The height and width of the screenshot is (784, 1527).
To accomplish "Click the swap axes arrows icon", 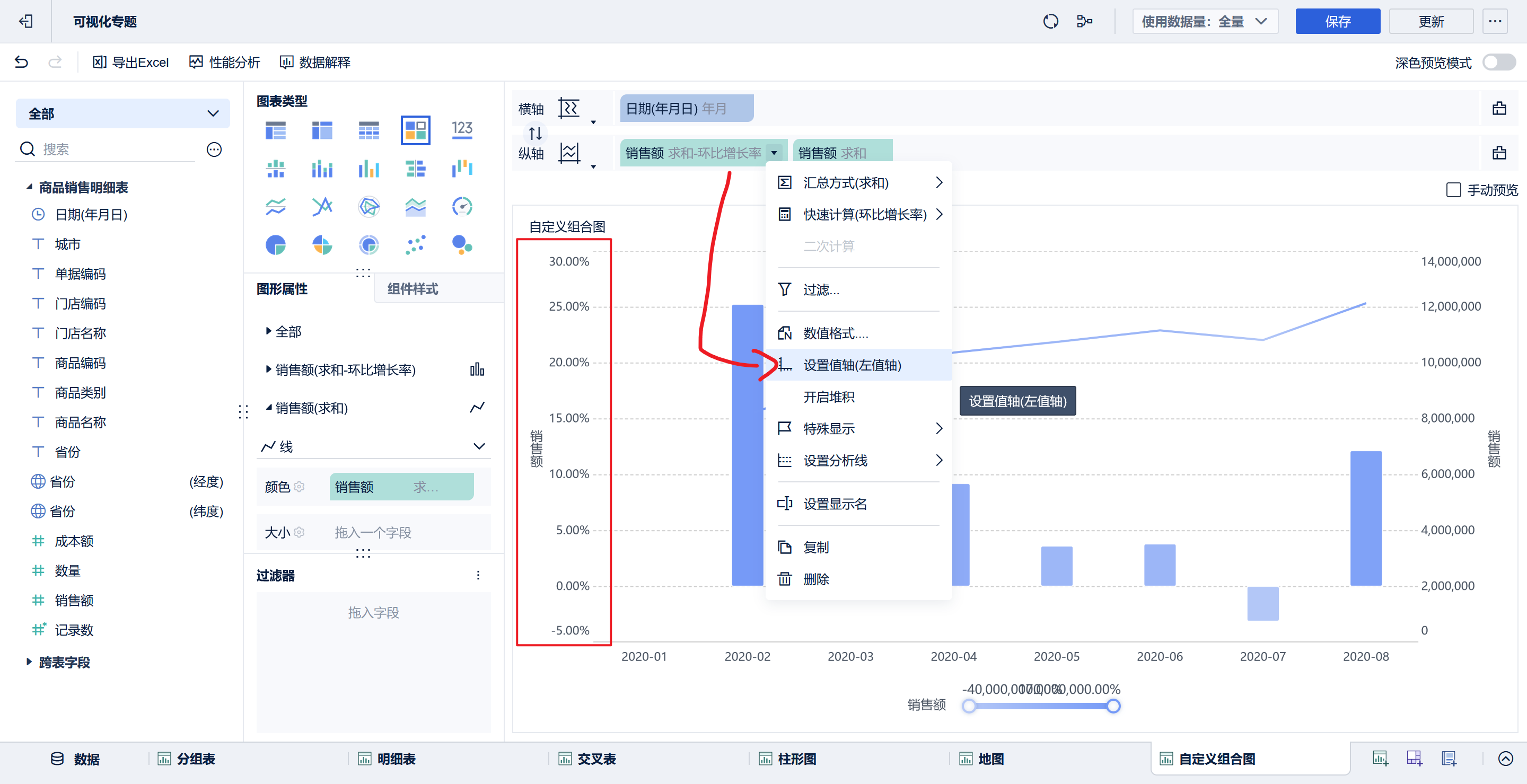I will click(x=536, y=134).
